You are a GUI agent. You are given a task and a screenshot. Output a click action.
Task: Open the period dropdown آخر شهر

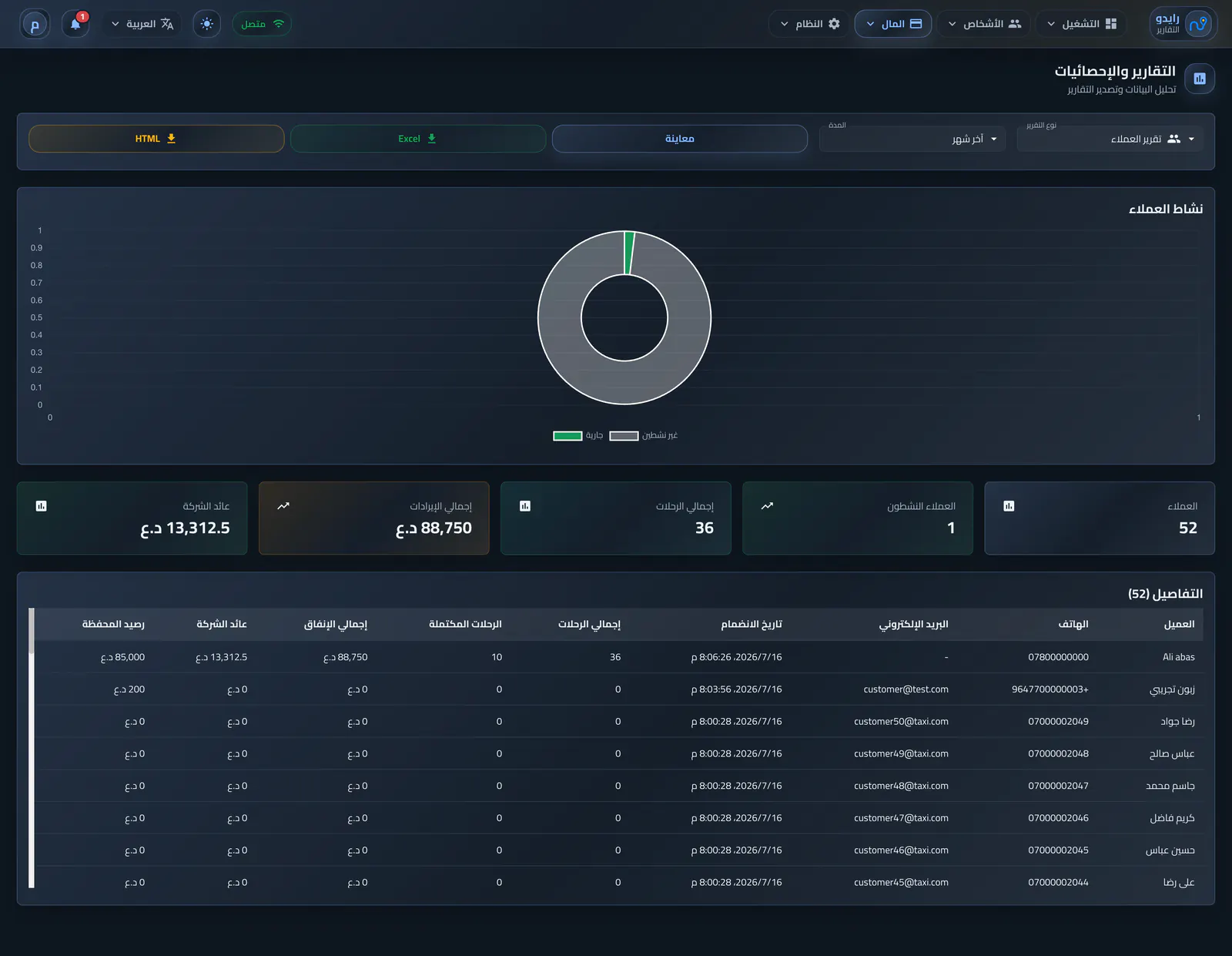click(x=912, y=139)
